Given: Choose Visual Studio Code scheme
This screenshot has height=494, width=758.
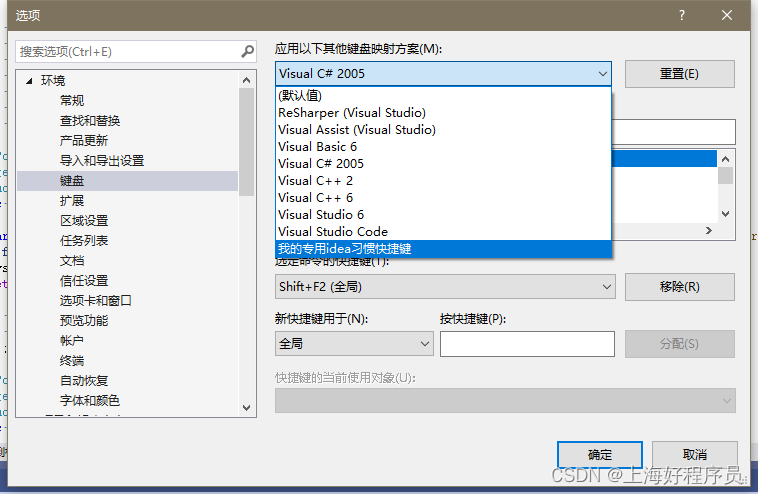Looking at the screenshot, I should pyautogui.click(x=443, y=232).
